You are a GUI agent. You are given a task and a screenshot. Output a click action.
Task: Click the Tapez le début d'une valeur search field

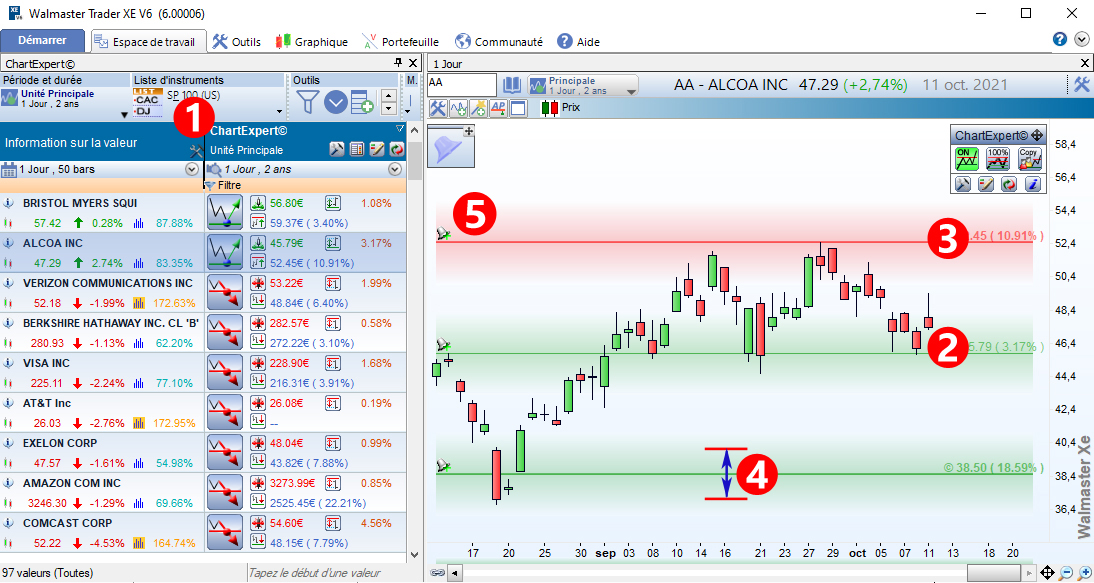click(x=327, y=573)
